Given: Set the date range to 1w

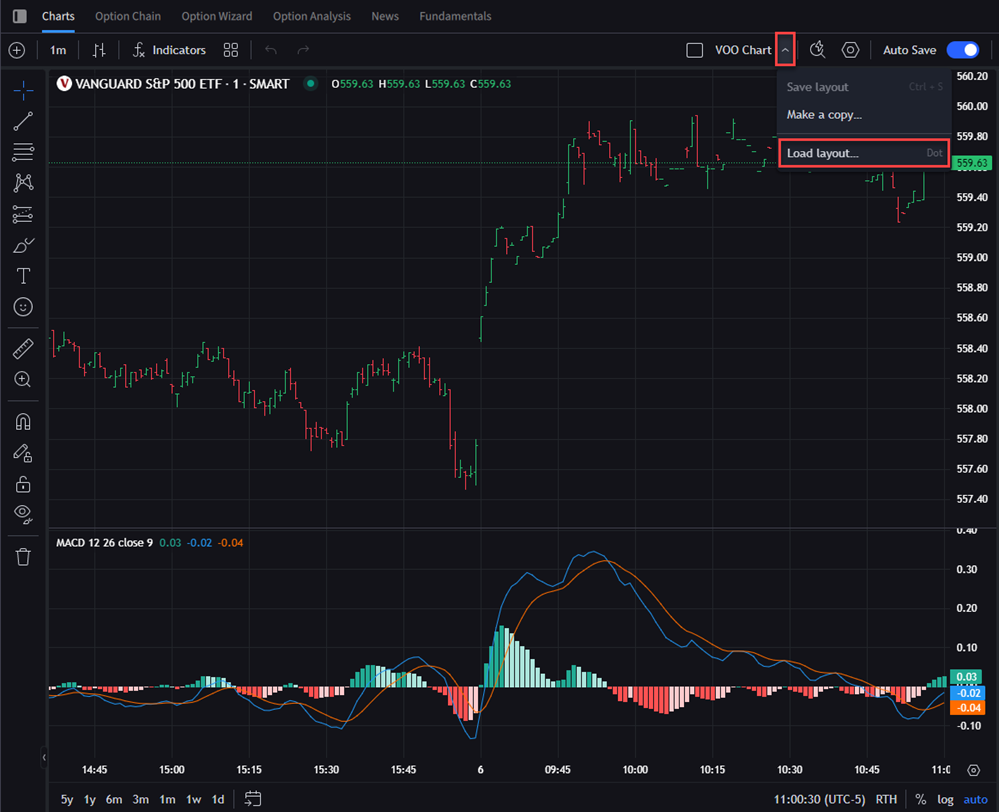Looking at the screenshot, I should 194,799.
